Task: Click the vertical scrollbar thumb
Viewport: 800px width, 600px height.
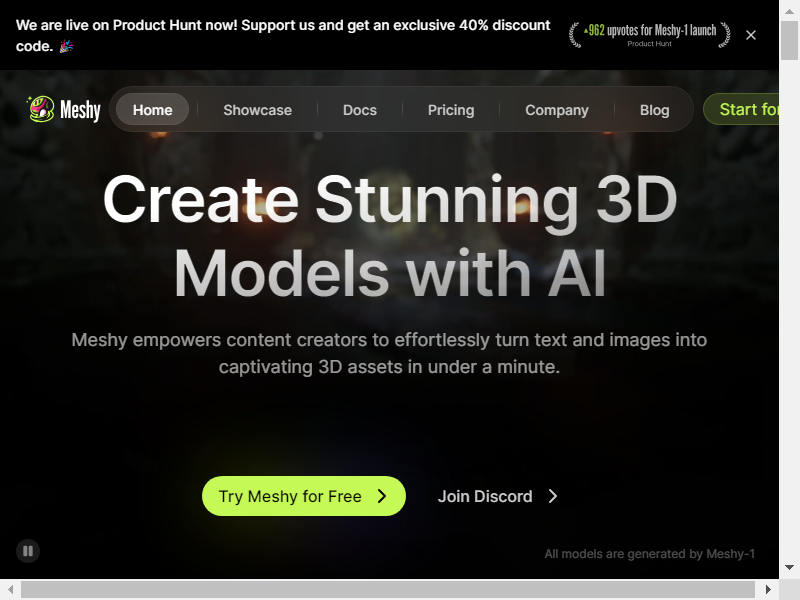Action: click(789, 40)
